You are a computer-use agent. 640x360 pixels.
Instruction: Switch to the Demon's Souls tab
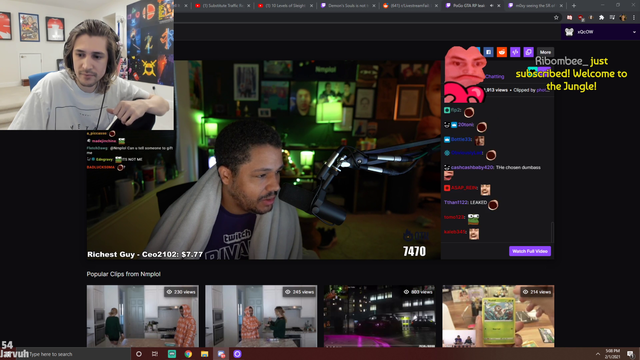tap(347, 6)
